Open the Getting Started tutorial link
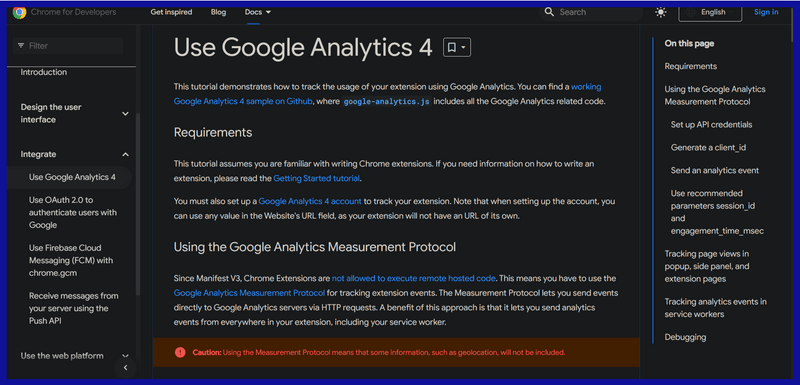Screen dimensions: 800x385 (317, 178)
